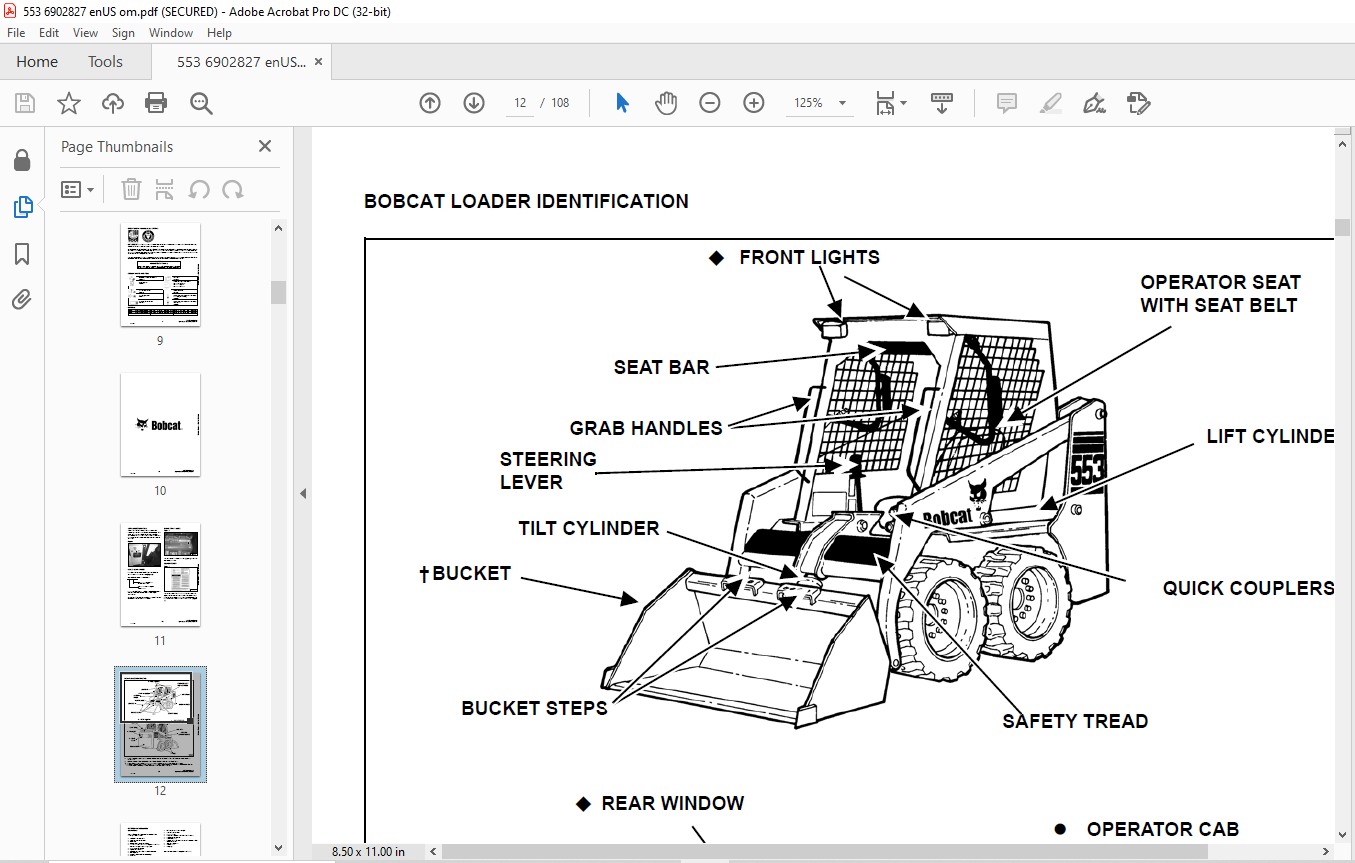
Task: Expand the fit page dropdown arrow
Action: pyautogui.click(x=904, y=103)
